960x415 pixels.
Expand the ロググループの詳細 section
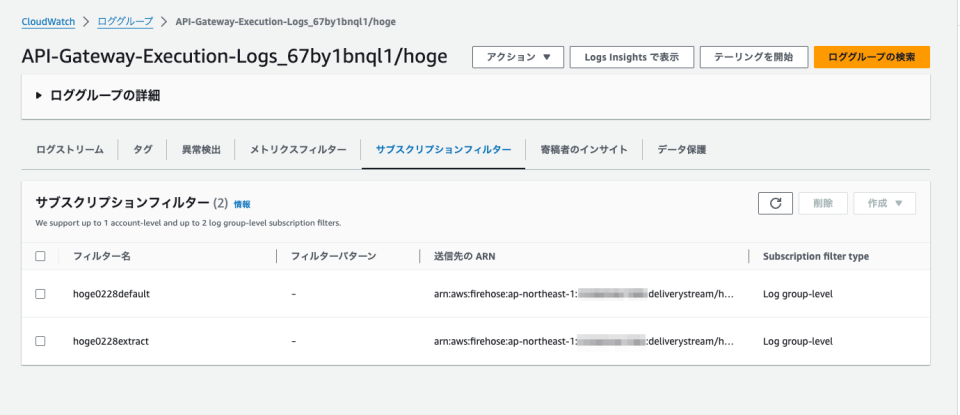coord(98,95)
